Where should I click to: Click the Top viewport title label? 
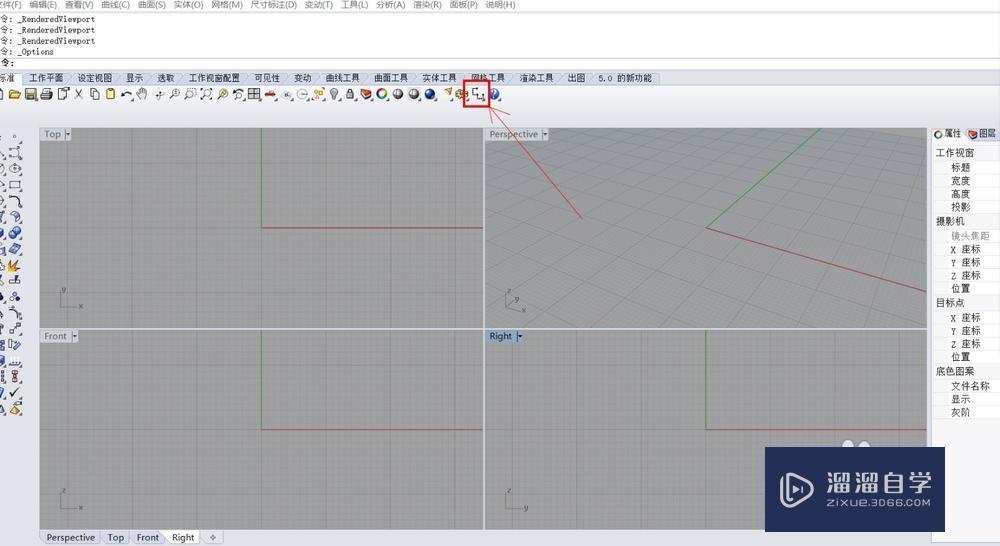53,134
